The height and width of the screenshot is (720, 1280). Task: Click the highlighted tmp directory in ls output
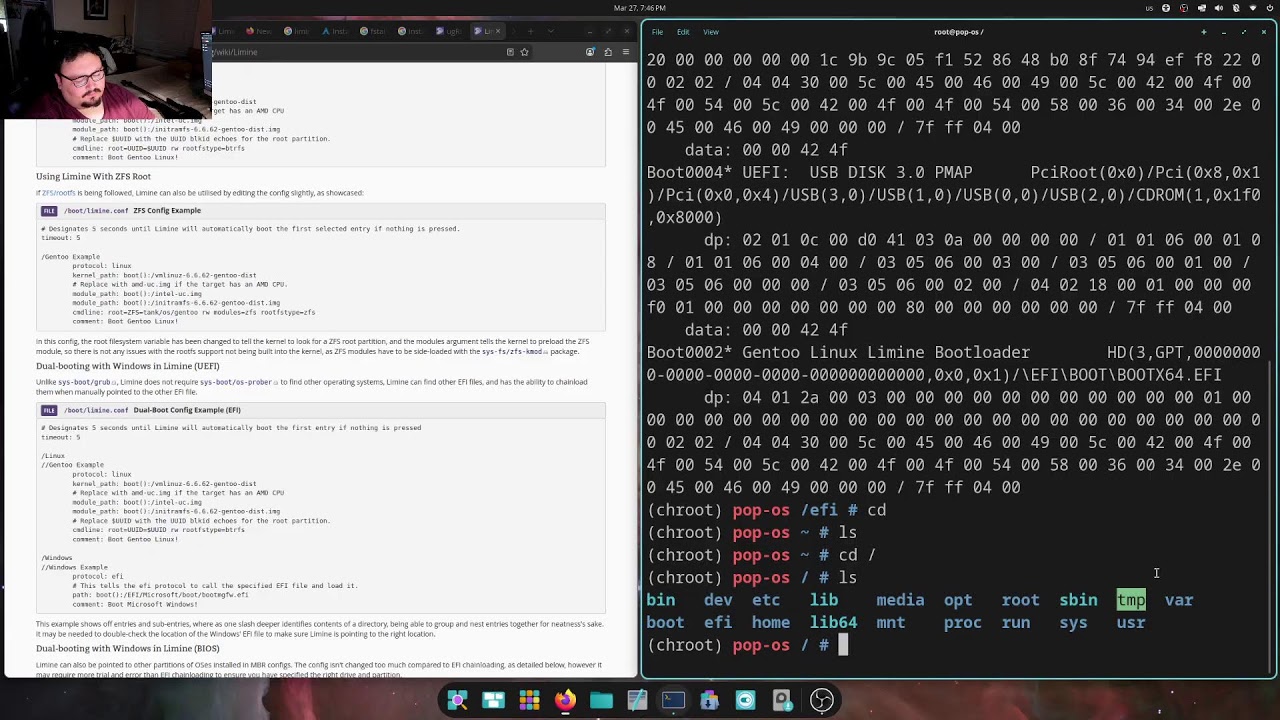tap(1131, 600)
